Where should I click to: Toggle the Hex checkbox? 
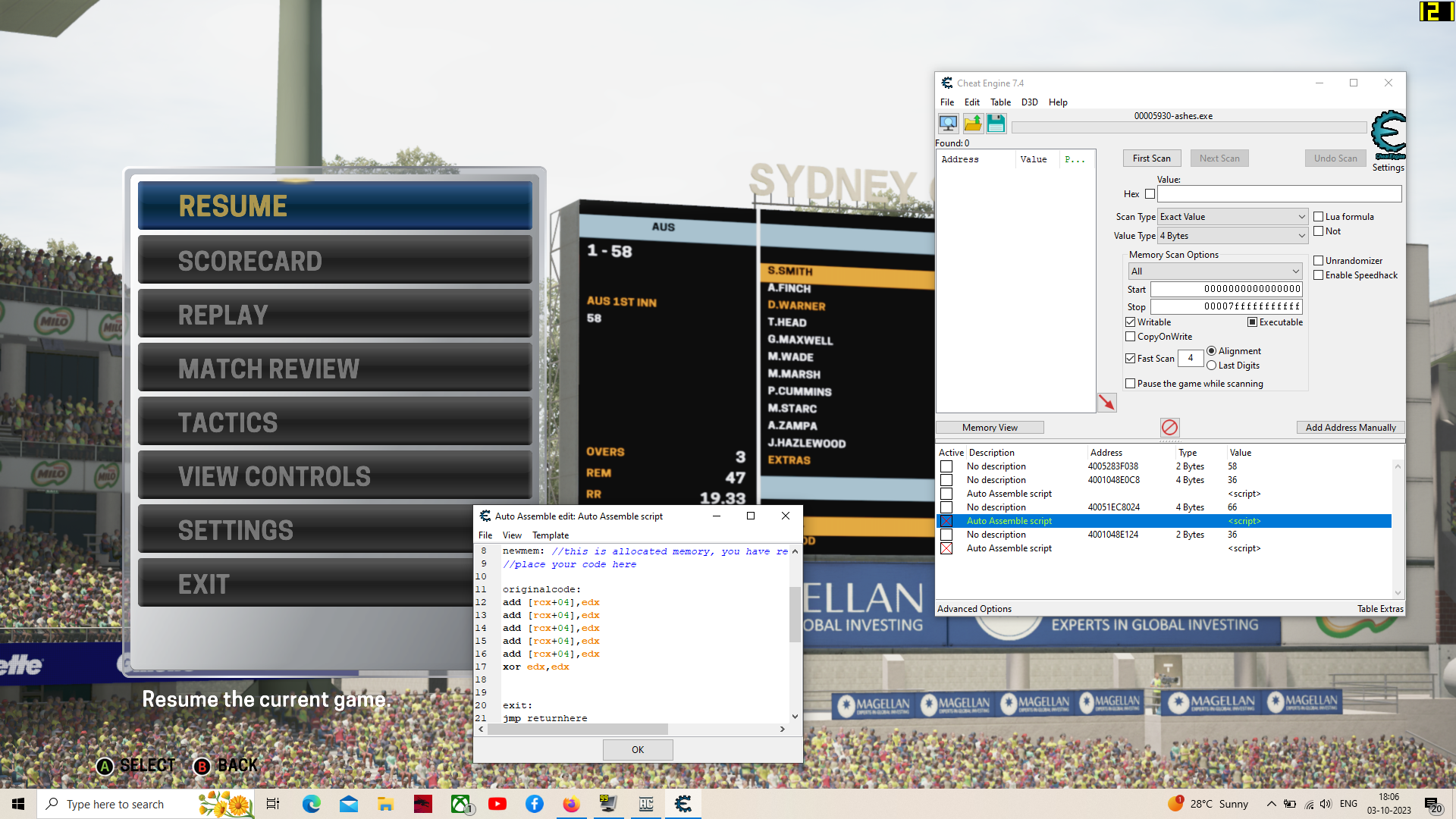click(1150, 194)
